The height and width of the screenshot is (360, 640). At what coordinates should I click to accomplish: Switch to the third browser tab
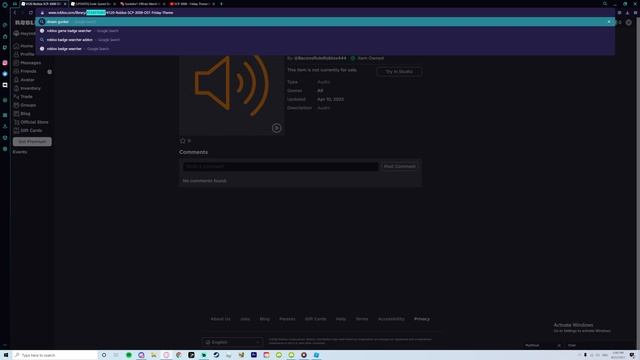(x=142, y=4)
